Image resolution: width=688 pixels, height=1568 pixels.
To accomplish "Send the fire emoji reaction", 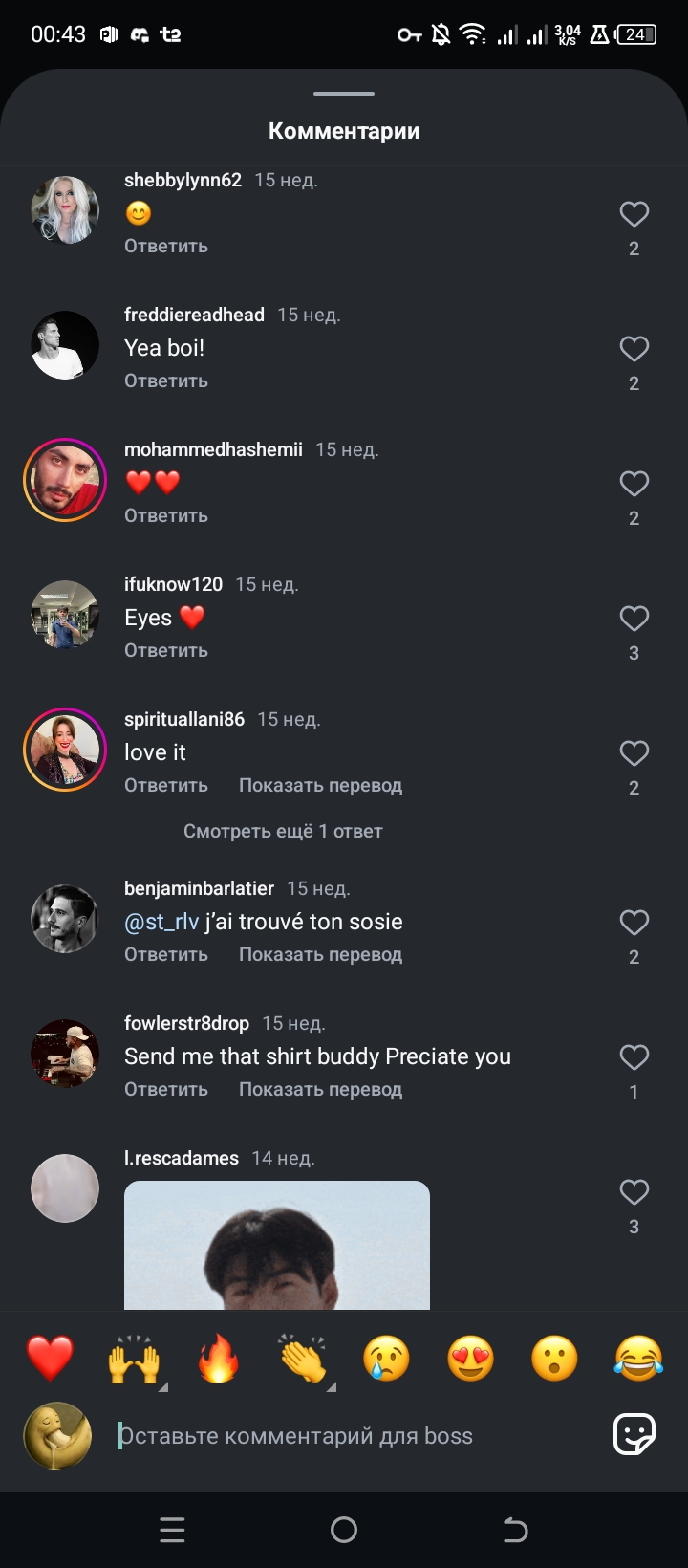I will tap(218, 1359).
